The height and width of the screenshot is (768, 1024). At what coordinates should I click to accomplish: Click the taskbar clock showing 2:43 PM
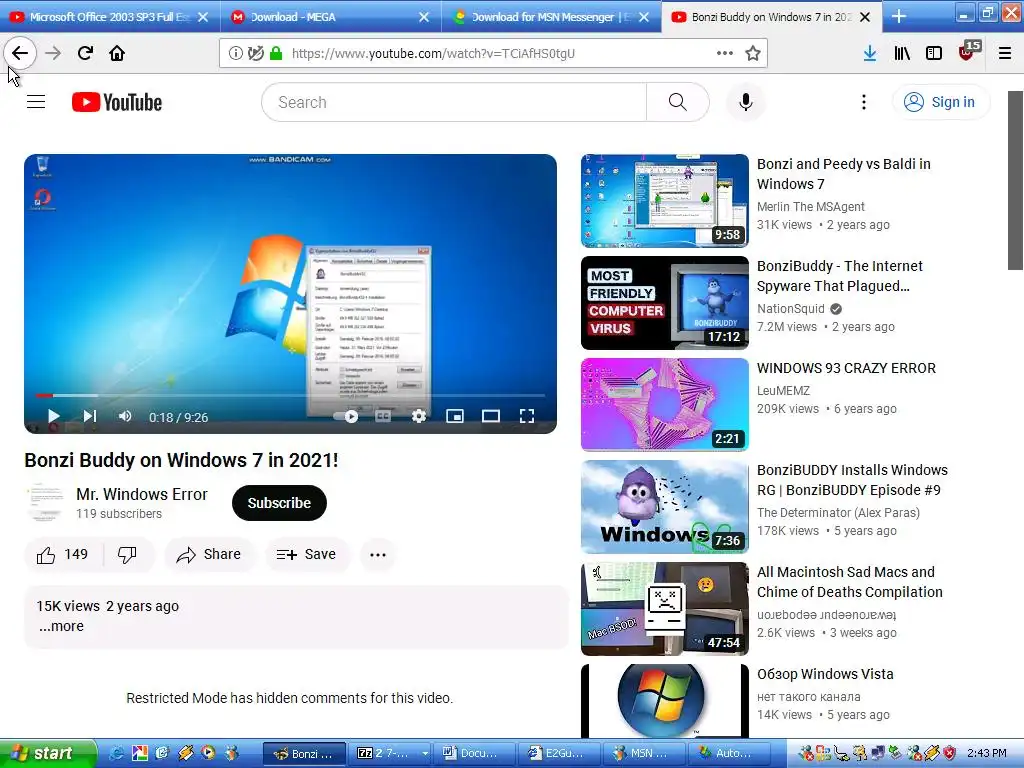987,753
